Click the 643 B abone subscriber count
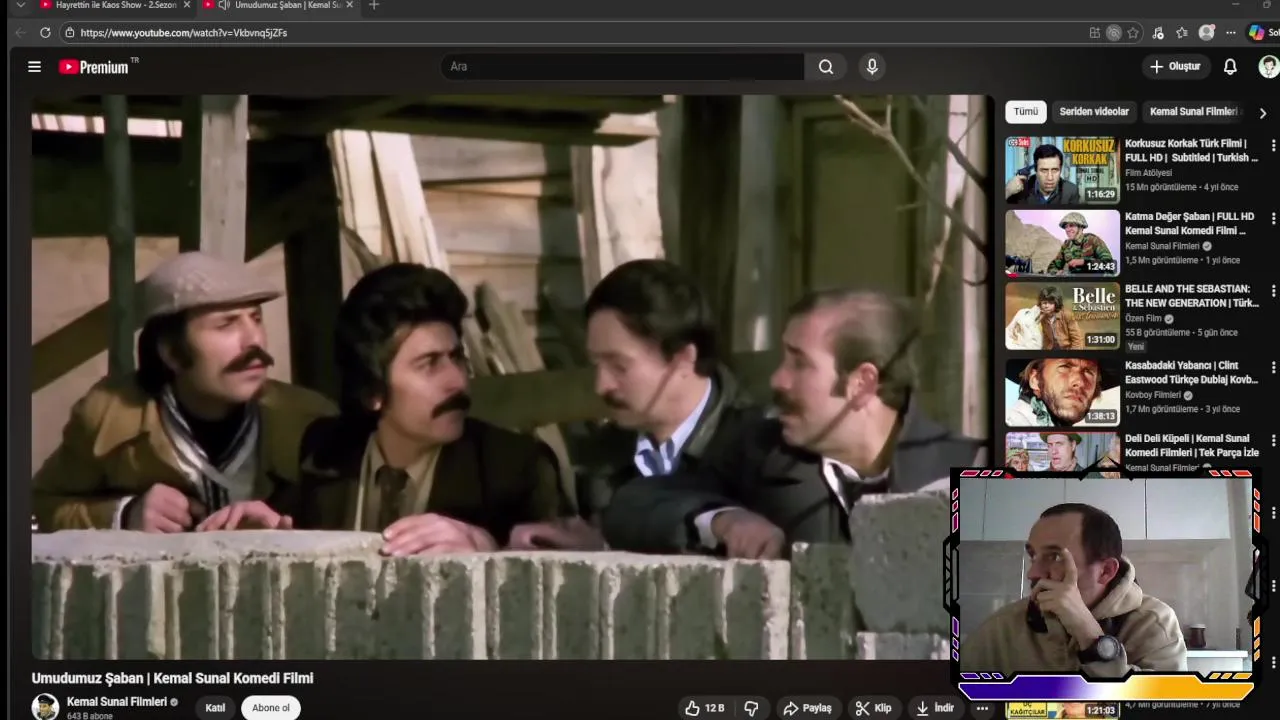Screen dimensions: 1280x720 tap(90, 716)
